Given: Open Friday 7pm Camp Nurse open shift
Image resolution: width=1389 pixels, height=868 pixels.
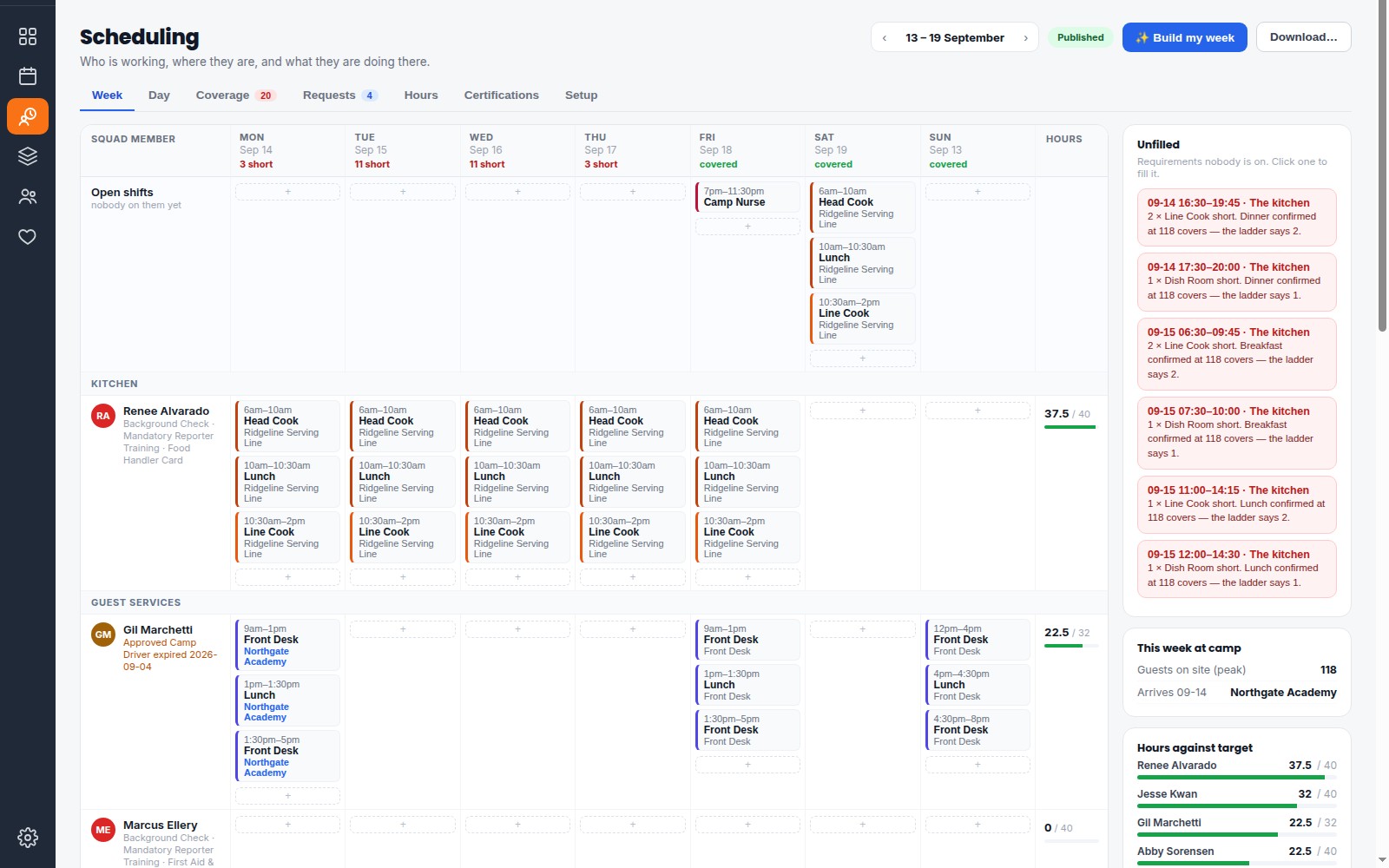Looking at the screenshot, I should point(747,197).
